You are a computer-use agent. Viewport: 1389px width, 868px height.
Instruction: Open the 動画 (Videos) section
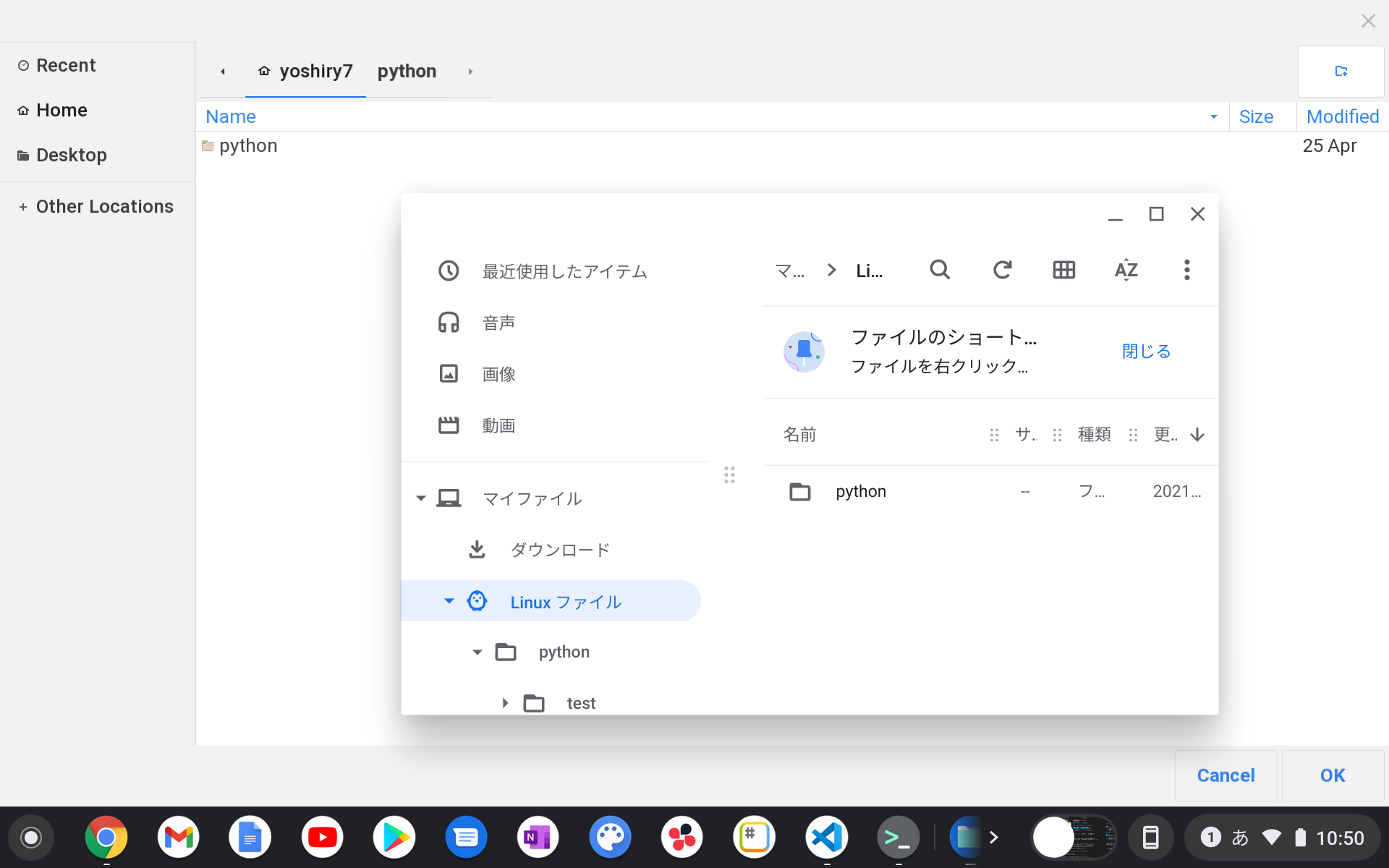(498, 425)
